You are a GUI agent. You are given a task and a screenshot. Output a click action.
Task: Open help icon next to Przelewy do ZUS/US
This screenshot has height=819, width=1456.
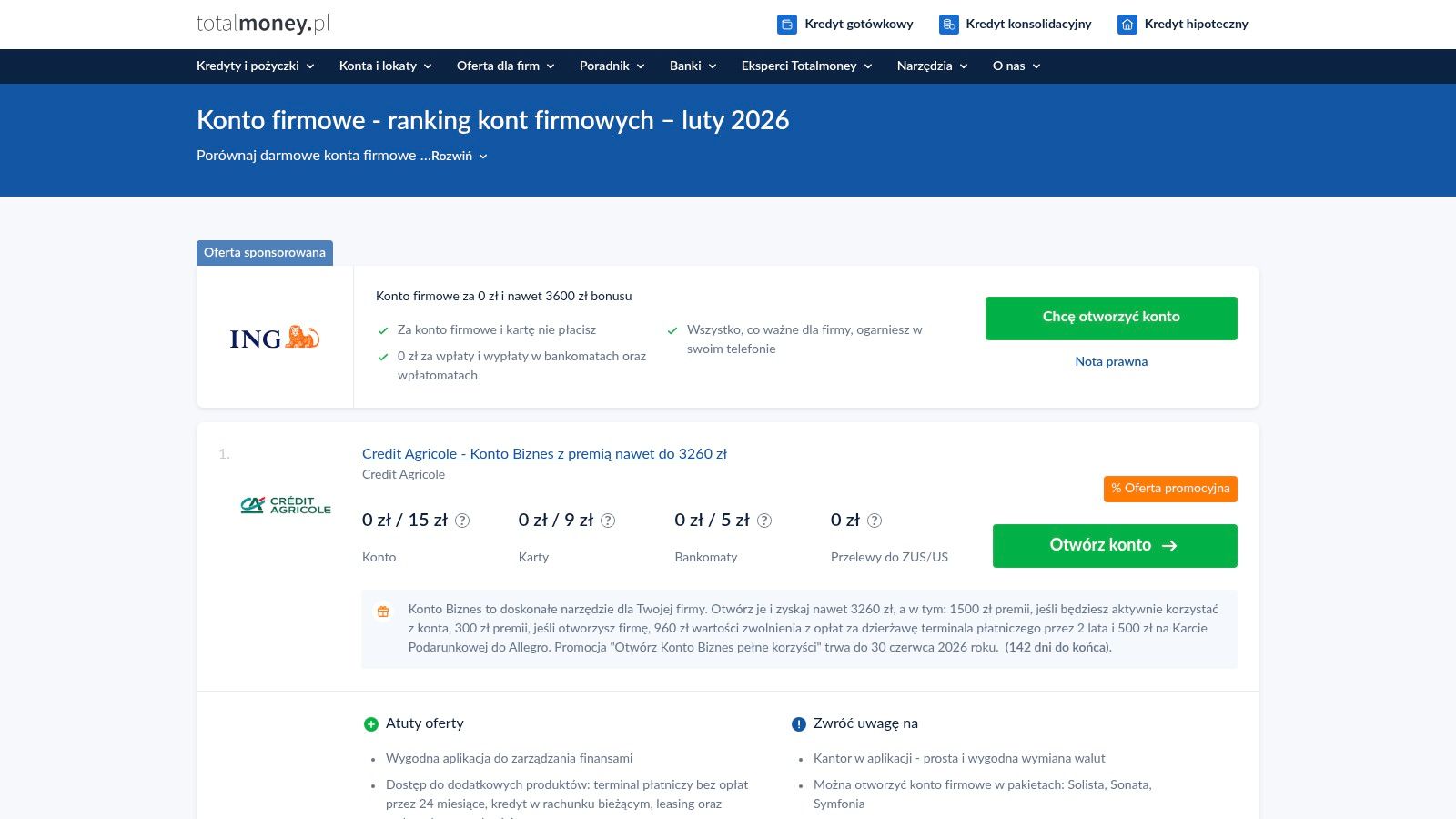(875, 521)
